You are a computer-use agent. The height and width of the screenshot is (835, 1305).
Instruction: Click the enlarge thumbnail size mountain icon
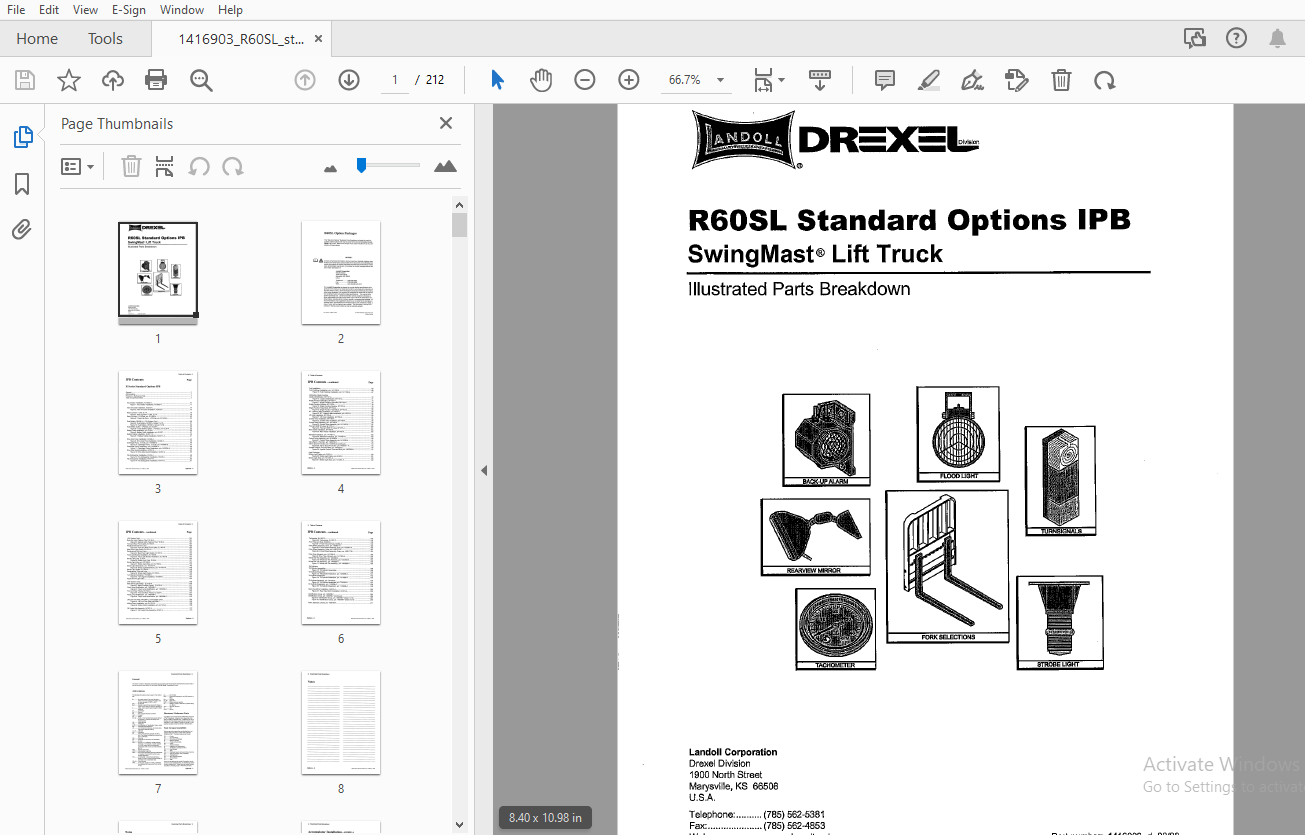pyautogui.click(x=446, y=166)
